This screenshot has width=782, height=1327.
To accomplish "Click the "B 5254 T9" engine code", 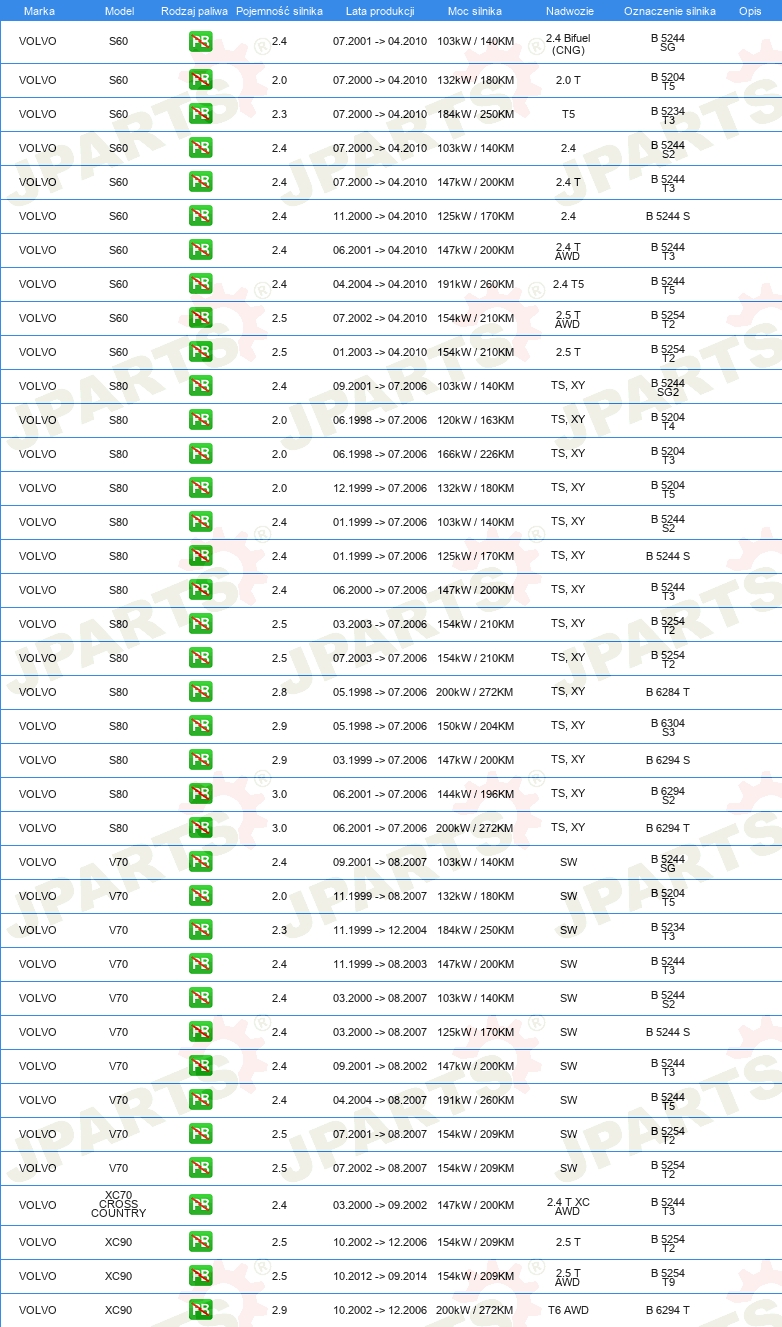I will [x=668, y=1278].
